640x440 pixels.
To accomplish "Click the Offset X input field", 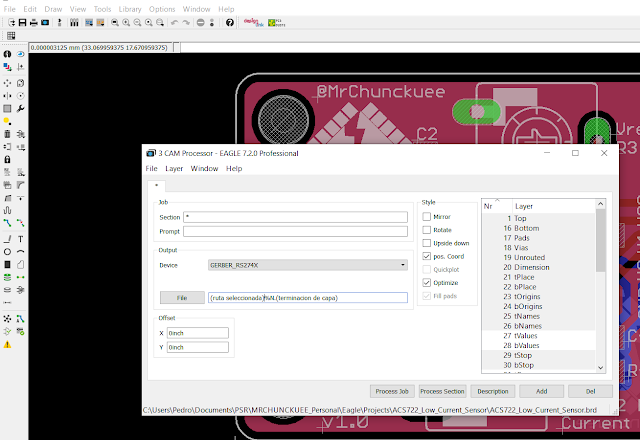I will point(198,333).
